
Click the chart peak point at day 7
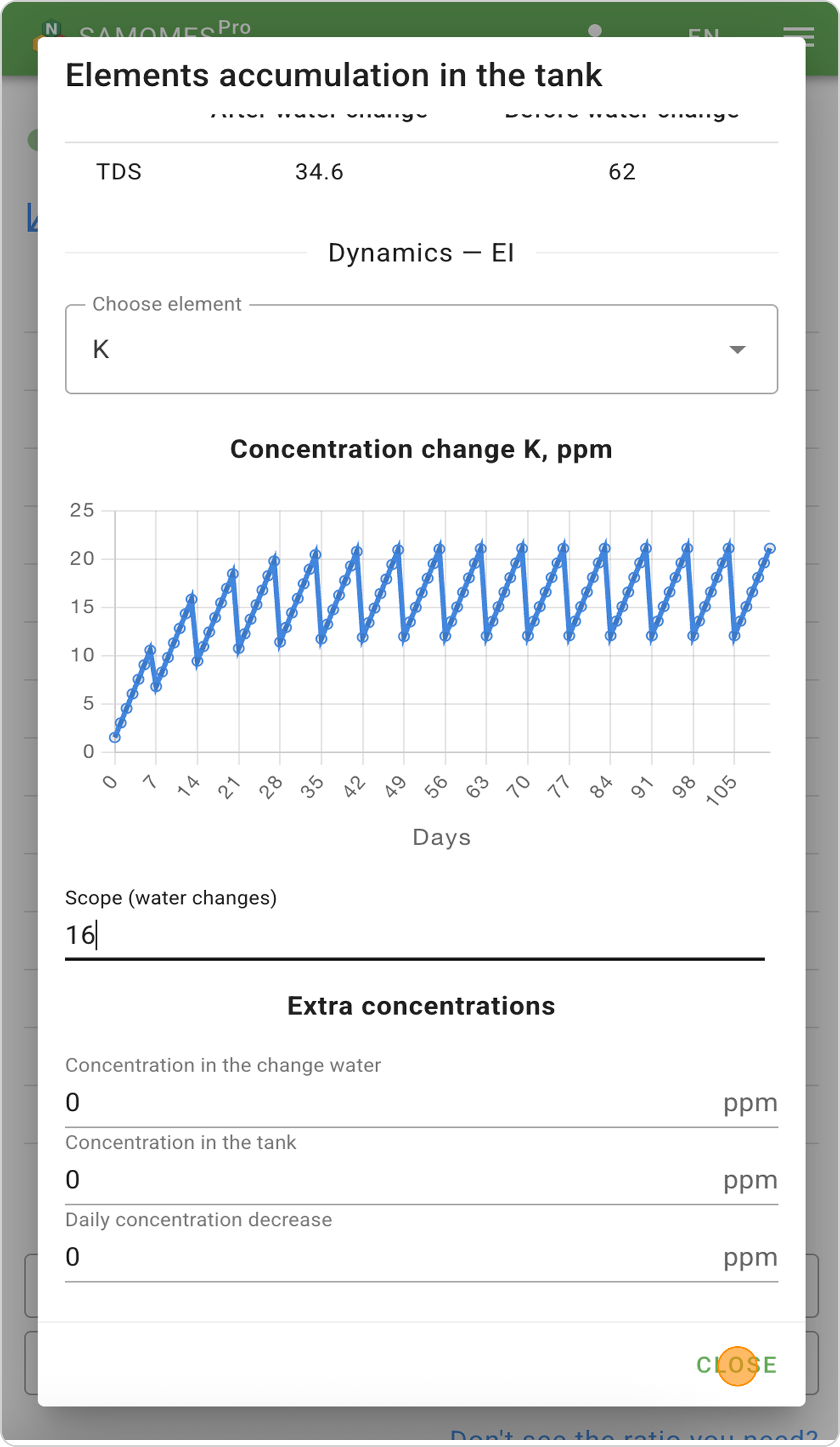click(150, 650)
